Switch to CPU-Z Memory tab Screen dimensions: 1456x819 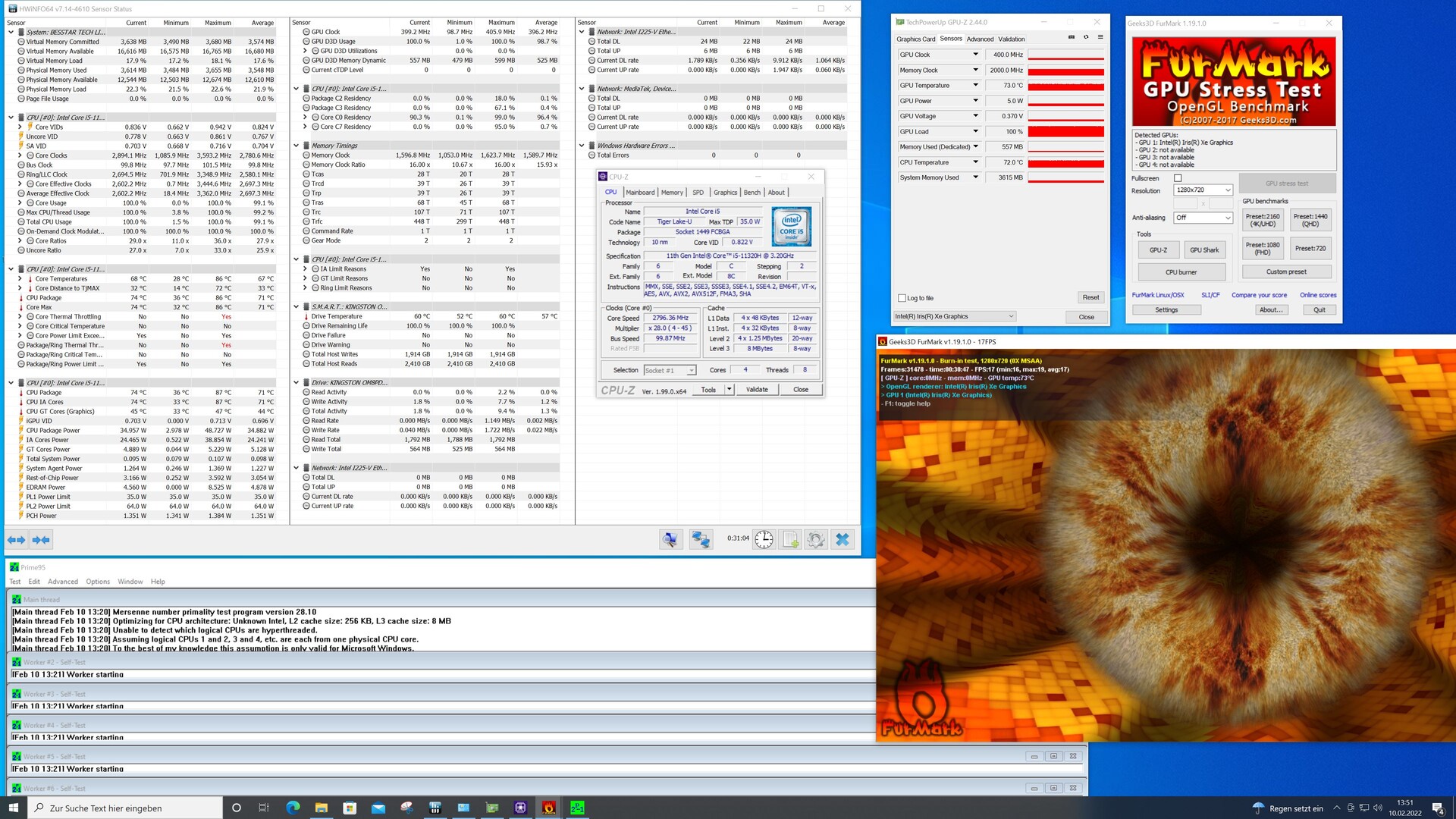pos(672,193)
